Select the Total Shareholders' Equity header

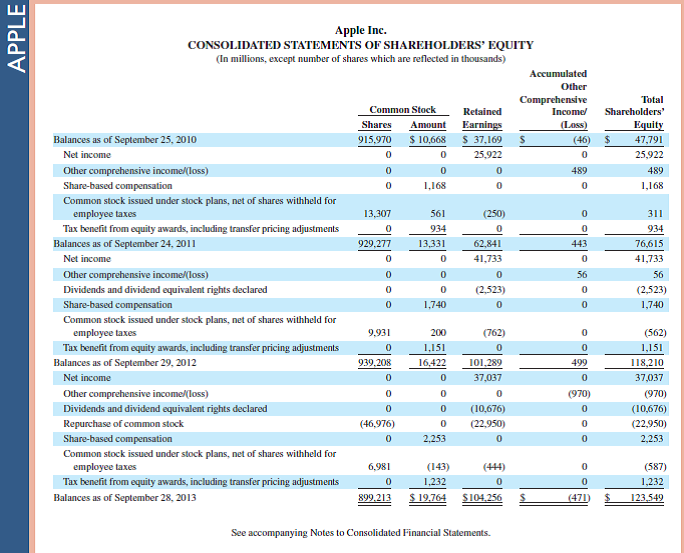[634, 112]
